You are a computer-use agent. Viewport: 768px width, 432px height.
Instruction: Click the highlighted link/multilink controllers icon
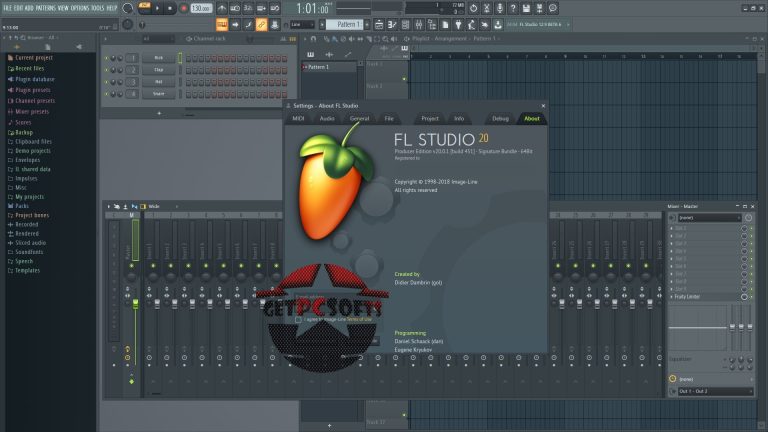click(262, 24)
